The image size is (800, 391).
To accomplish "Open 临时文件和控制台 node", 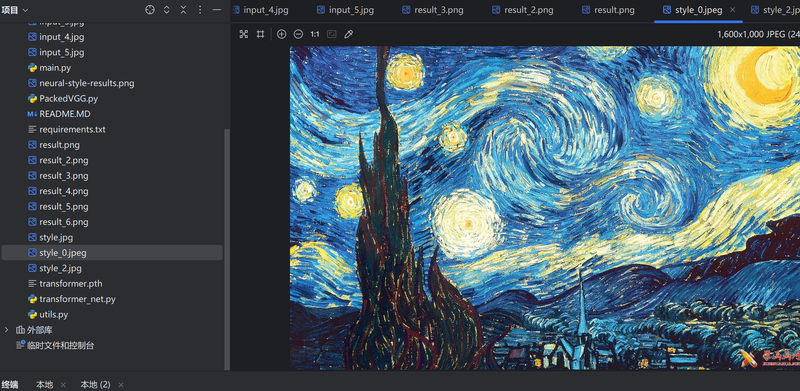I will [61, 346].
